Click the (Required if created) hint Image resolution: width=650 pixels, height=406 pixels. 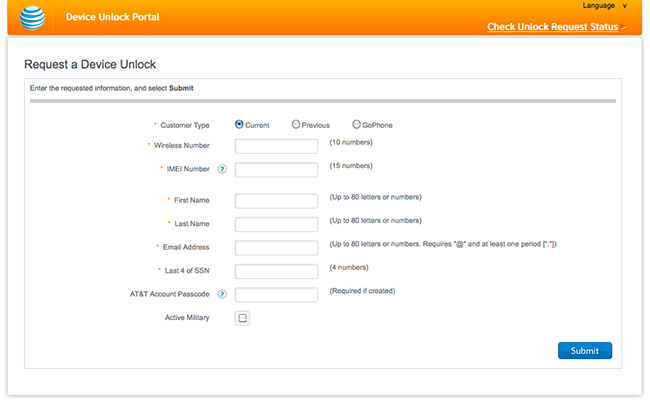[362, 291]
